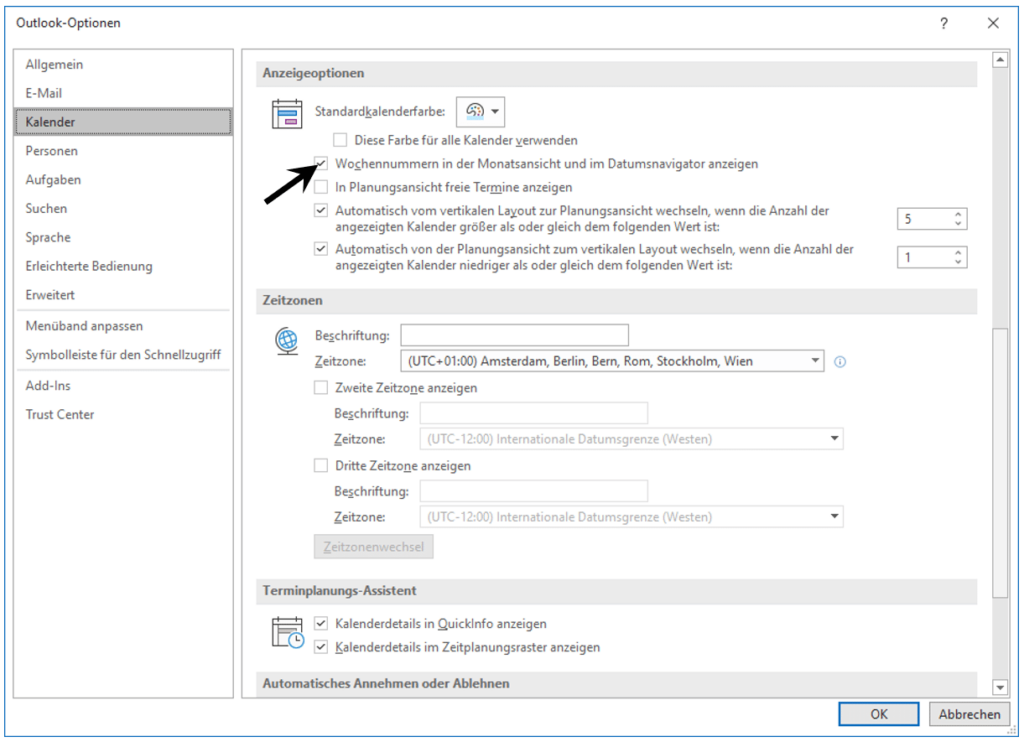The width and height of the screenshot is (1024, 742).
Task: Uncheck 'Kalenderdetails im Zeitplanungsraster anzeigen'
Action: pyautogui.click(x=321, y=647)
